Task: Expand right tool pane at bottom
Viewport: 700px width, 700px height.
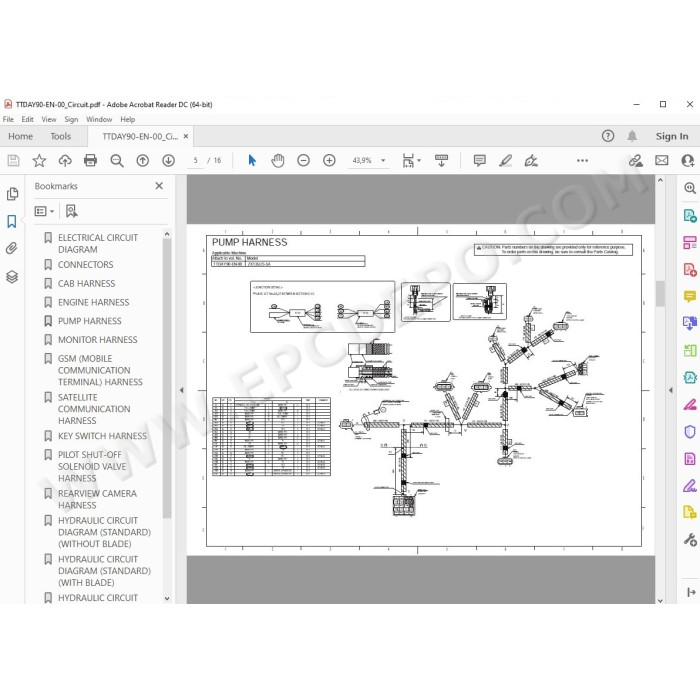Action: click(691, 592)
